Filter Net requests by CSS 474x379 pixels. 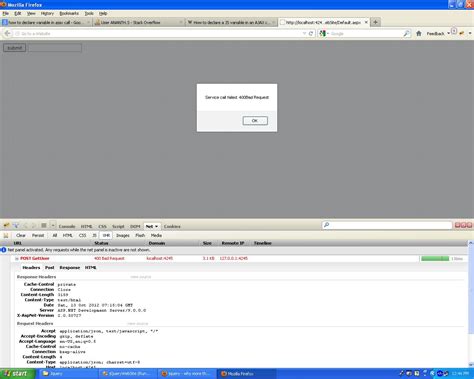coord(82,235)
